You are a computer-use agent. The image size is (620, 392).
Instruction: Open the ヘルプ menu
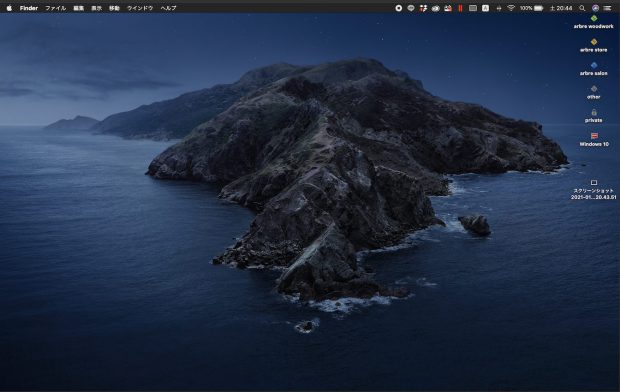(x=168, y=8)
